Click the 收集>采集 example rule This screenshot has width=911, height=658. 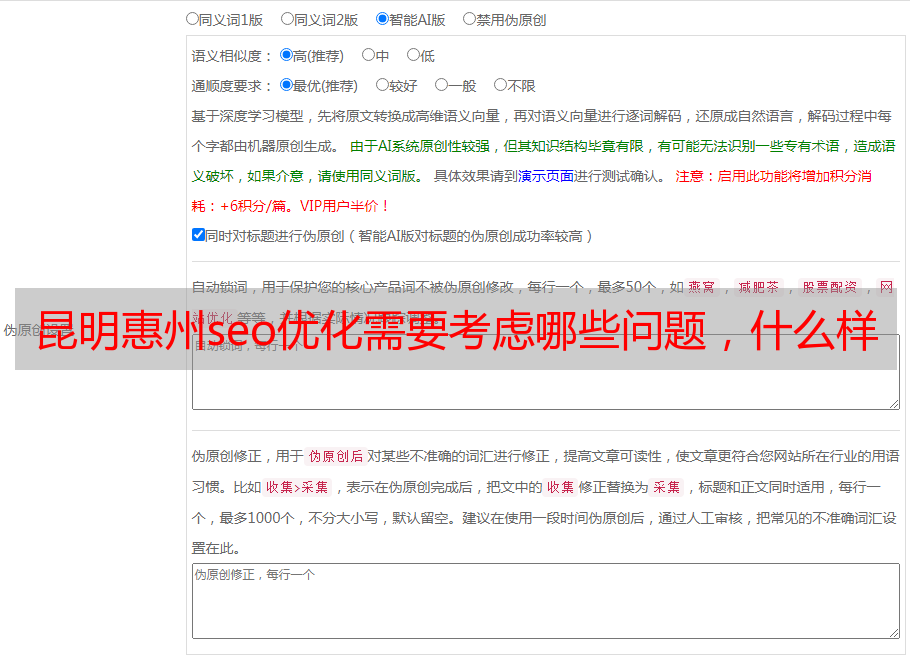coord(297,487)
